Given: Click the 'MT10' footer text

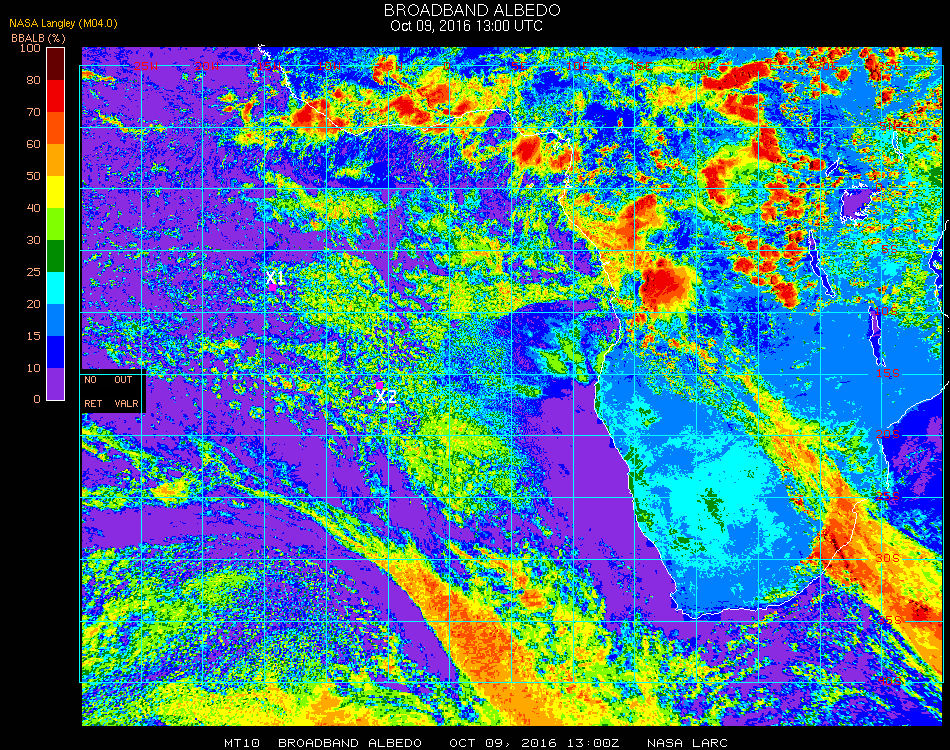Looking at the screenshot, I should (242, 743).
